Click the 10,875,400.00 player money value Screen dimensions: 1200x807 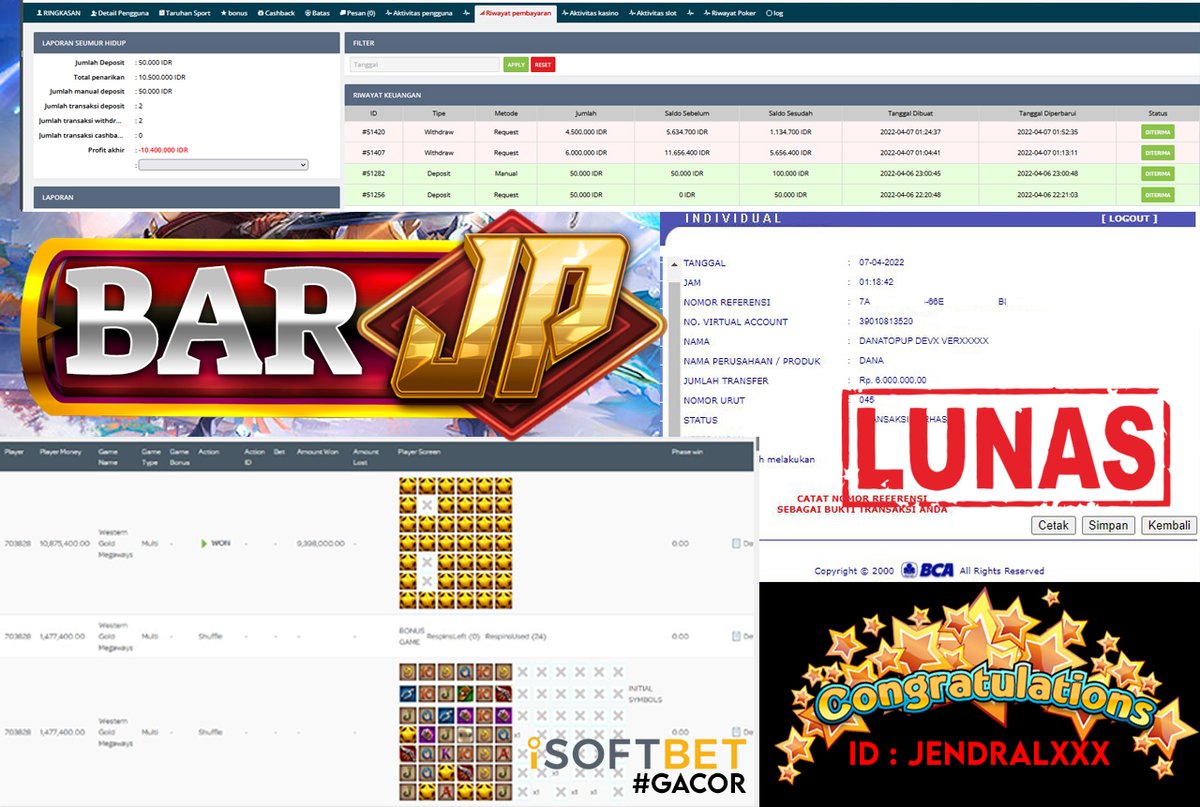[64, 543]
